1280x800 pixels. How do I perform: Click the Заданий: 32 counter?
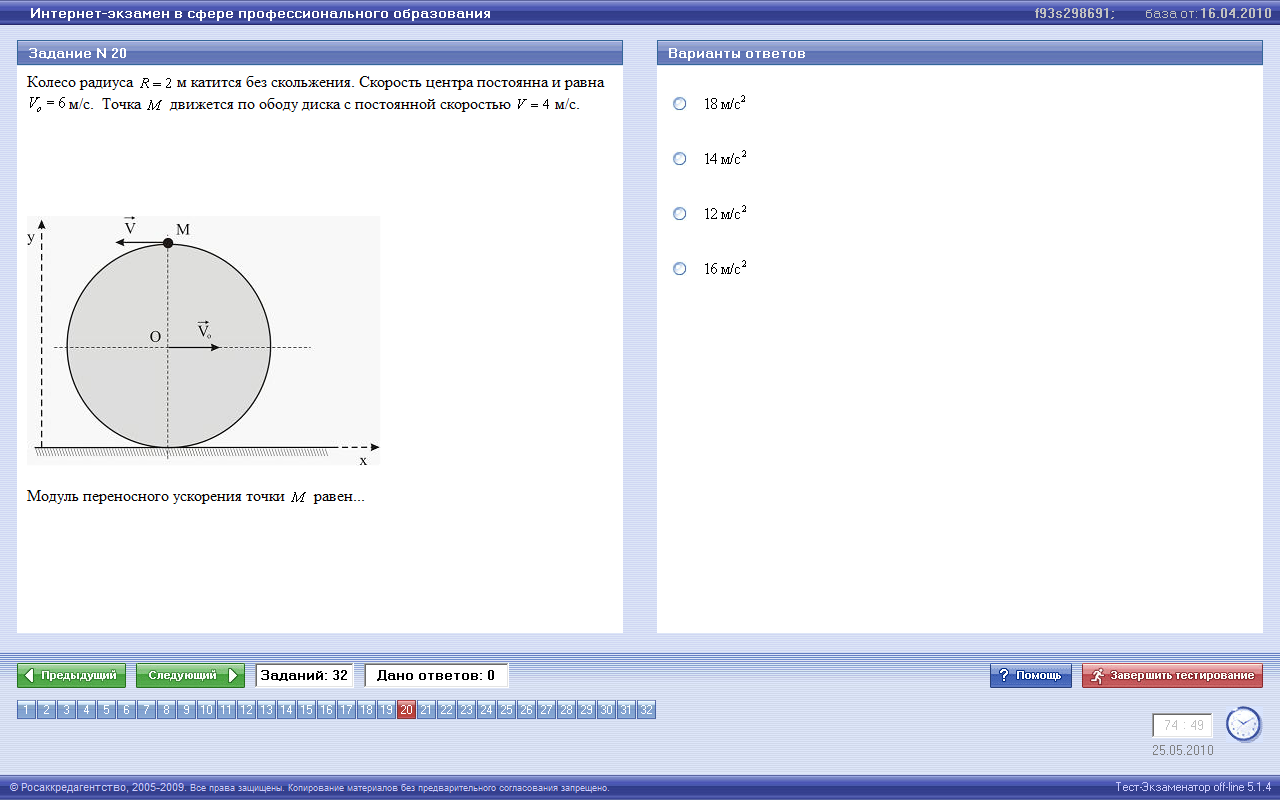click(x=304, y=676)
